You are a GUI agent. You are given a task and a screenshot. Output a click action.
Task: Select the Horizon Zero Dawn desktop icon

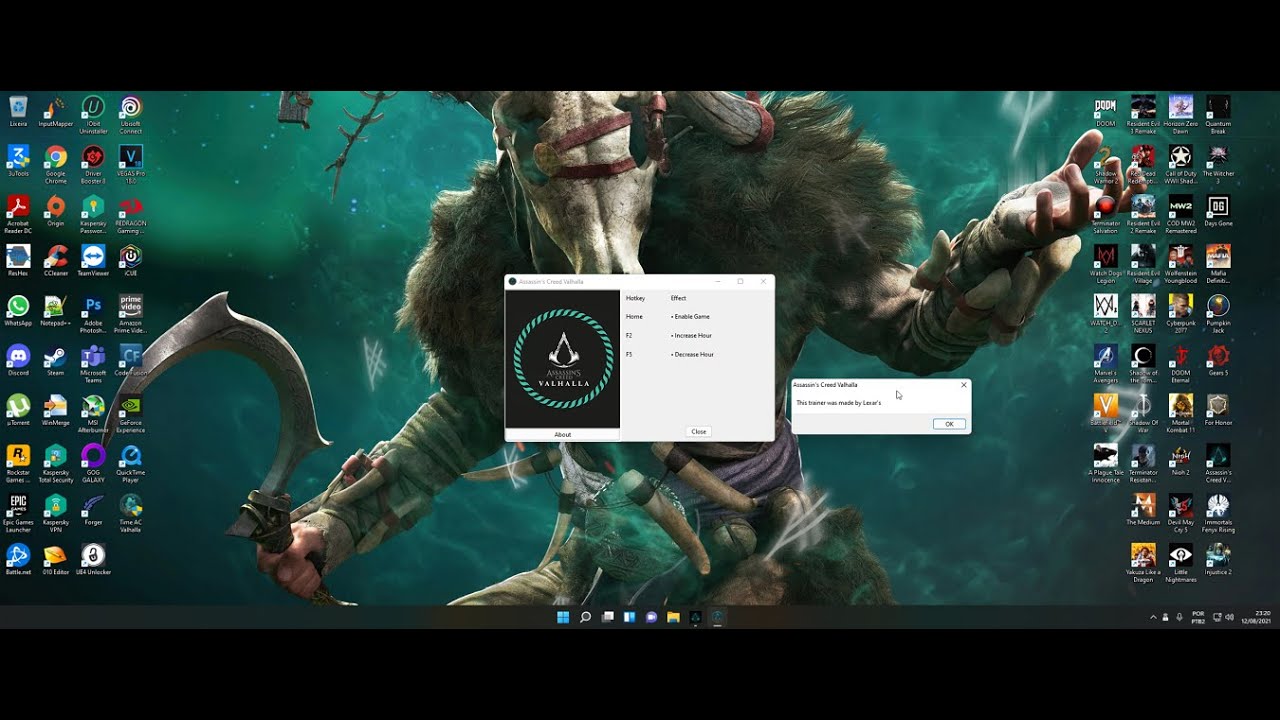click(1181, 115)
